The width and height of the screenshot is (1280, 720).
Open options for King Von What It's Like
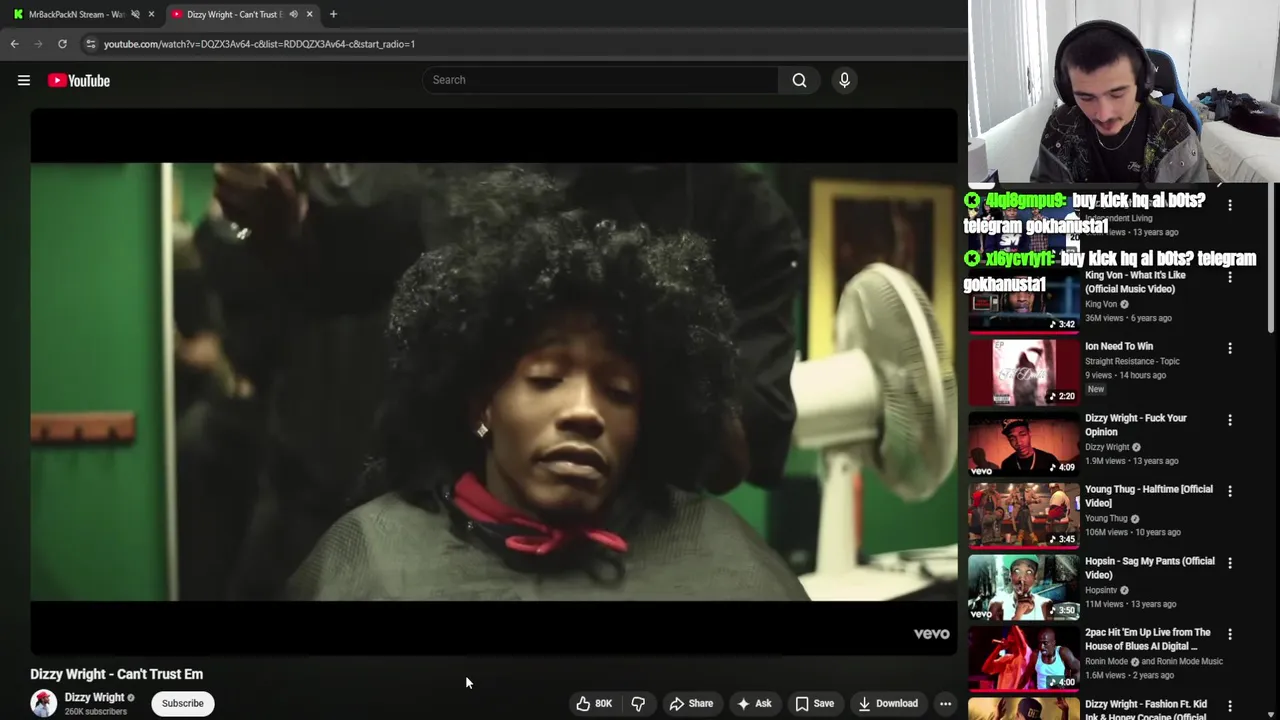coord(1230,277)
